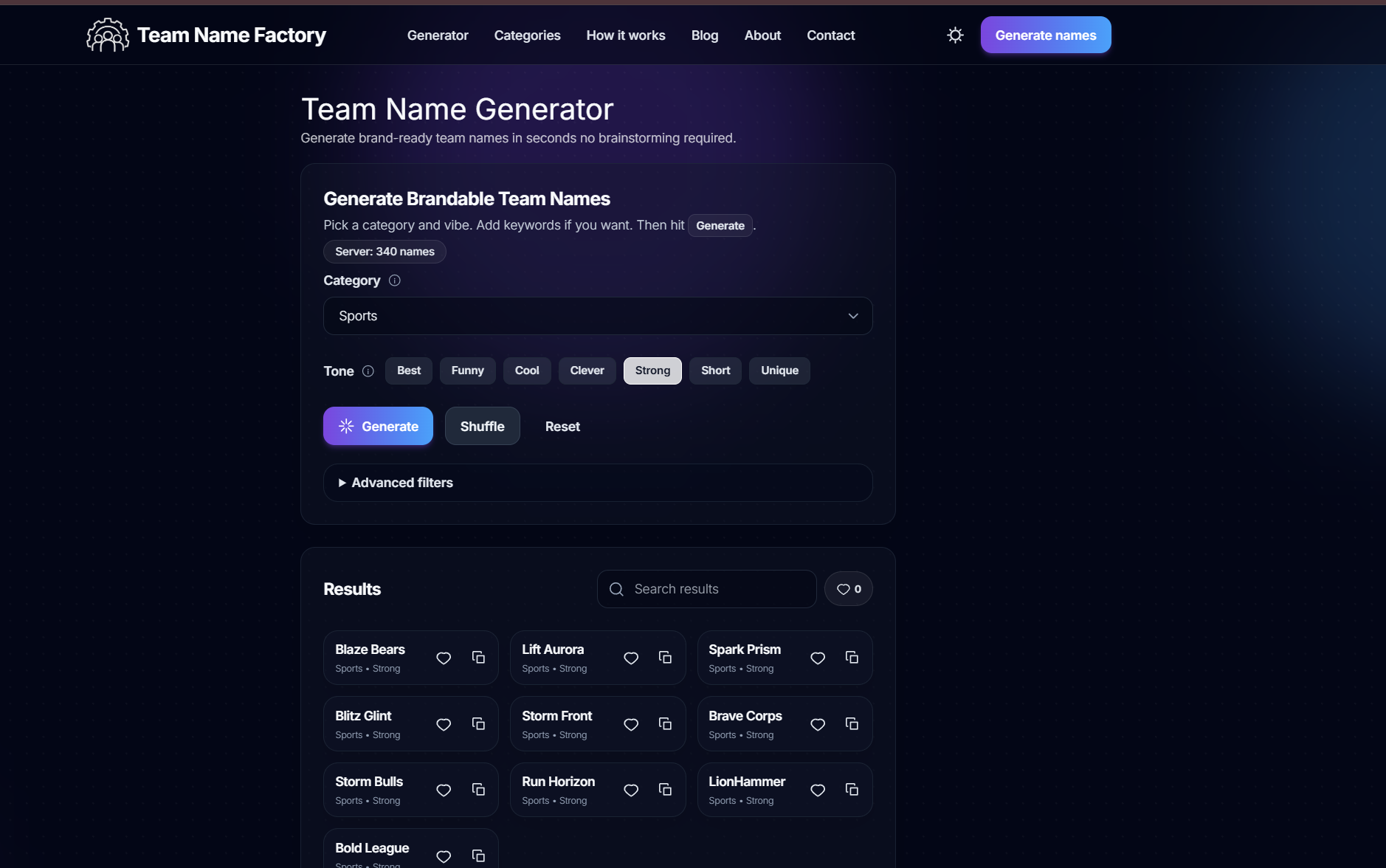Click the Search results input field
1386x868 pixels.
[x=707, y=589]
